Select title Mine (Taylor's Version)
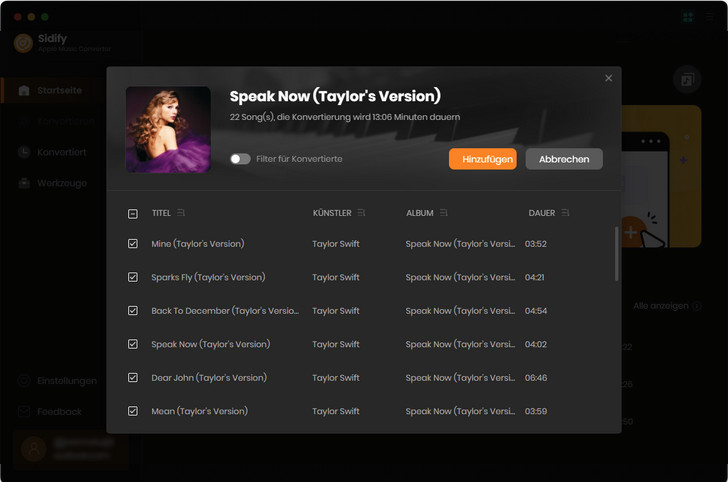728x482 pixels. point(198,244)
